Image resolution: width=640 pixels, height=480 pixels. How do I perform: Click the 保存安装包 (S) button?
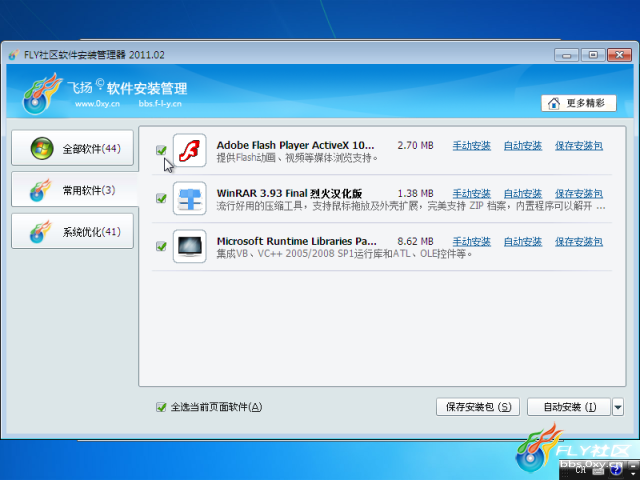click(x=478, y=407)
